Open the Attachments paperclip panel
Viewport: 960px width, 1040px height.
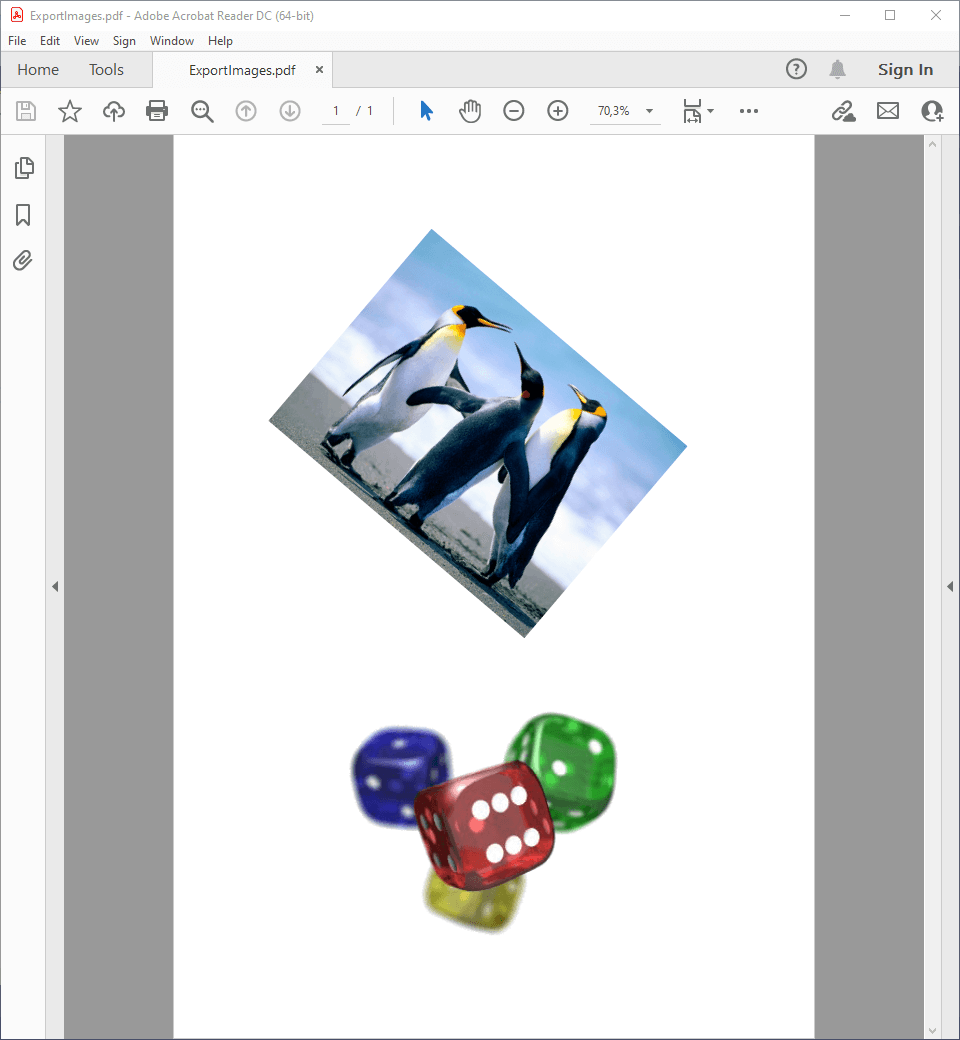click(x=24, y=261)
